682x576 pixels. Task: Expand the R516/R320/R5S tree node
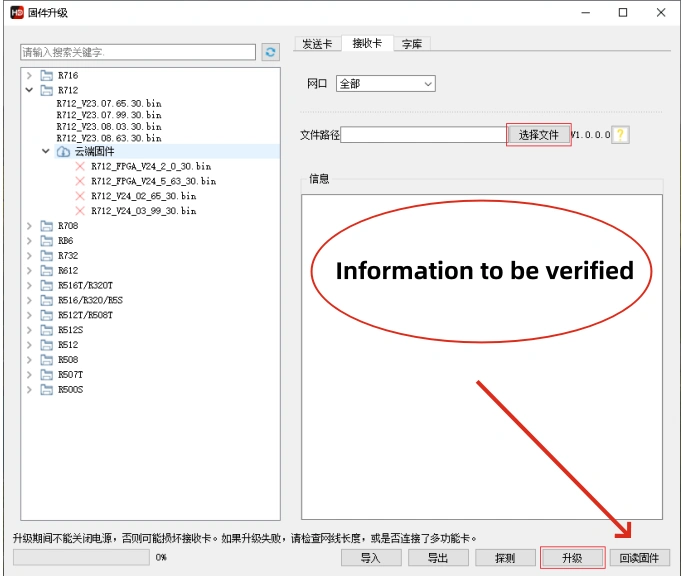[x=29, y=300]
